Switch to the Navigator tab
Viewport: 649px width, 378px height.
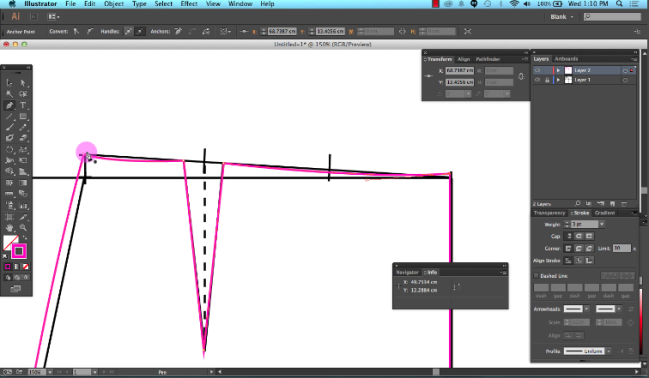407,272
